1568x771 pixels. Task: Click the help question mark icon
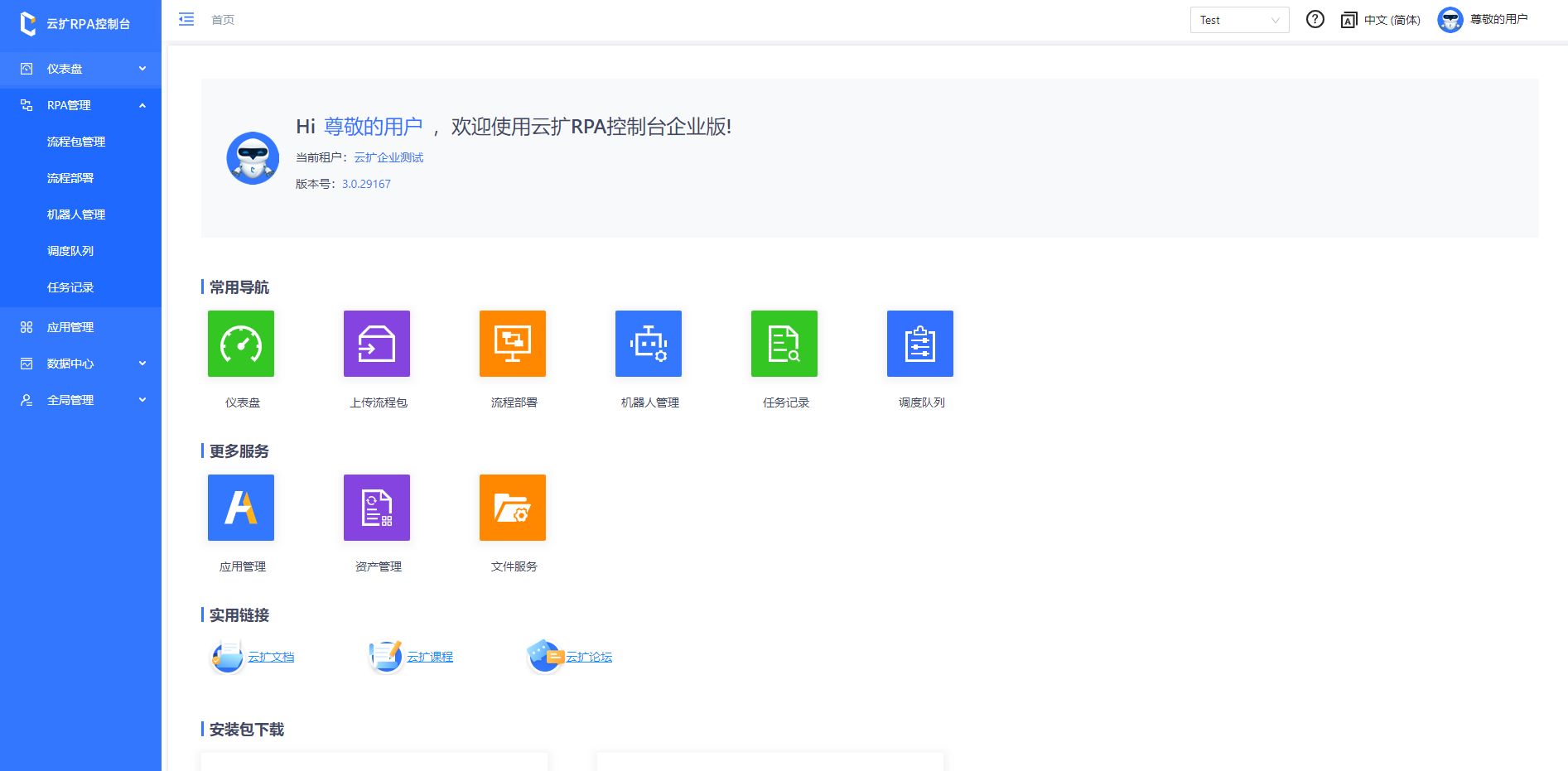(x=1315, y=20)
